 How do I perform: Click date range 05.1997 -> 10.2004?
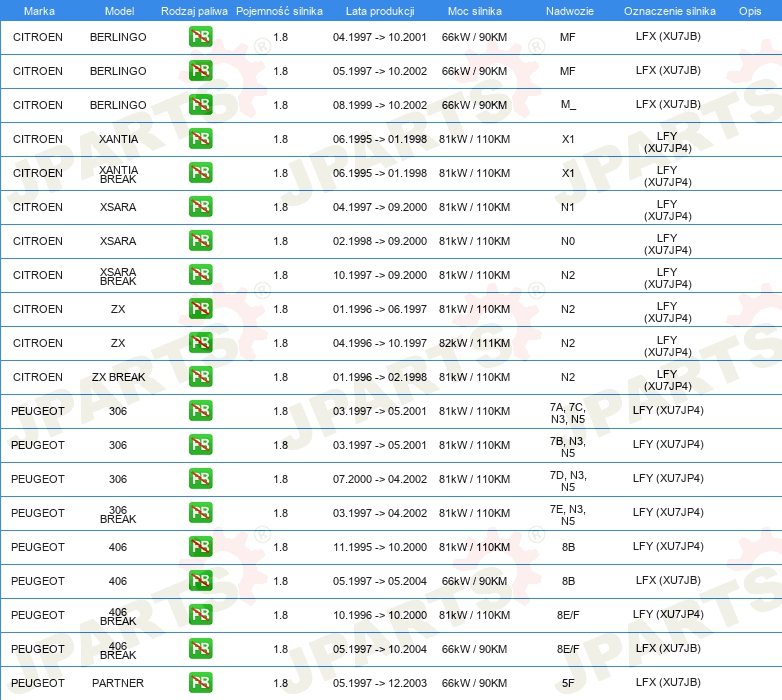(x=380, y=649)
